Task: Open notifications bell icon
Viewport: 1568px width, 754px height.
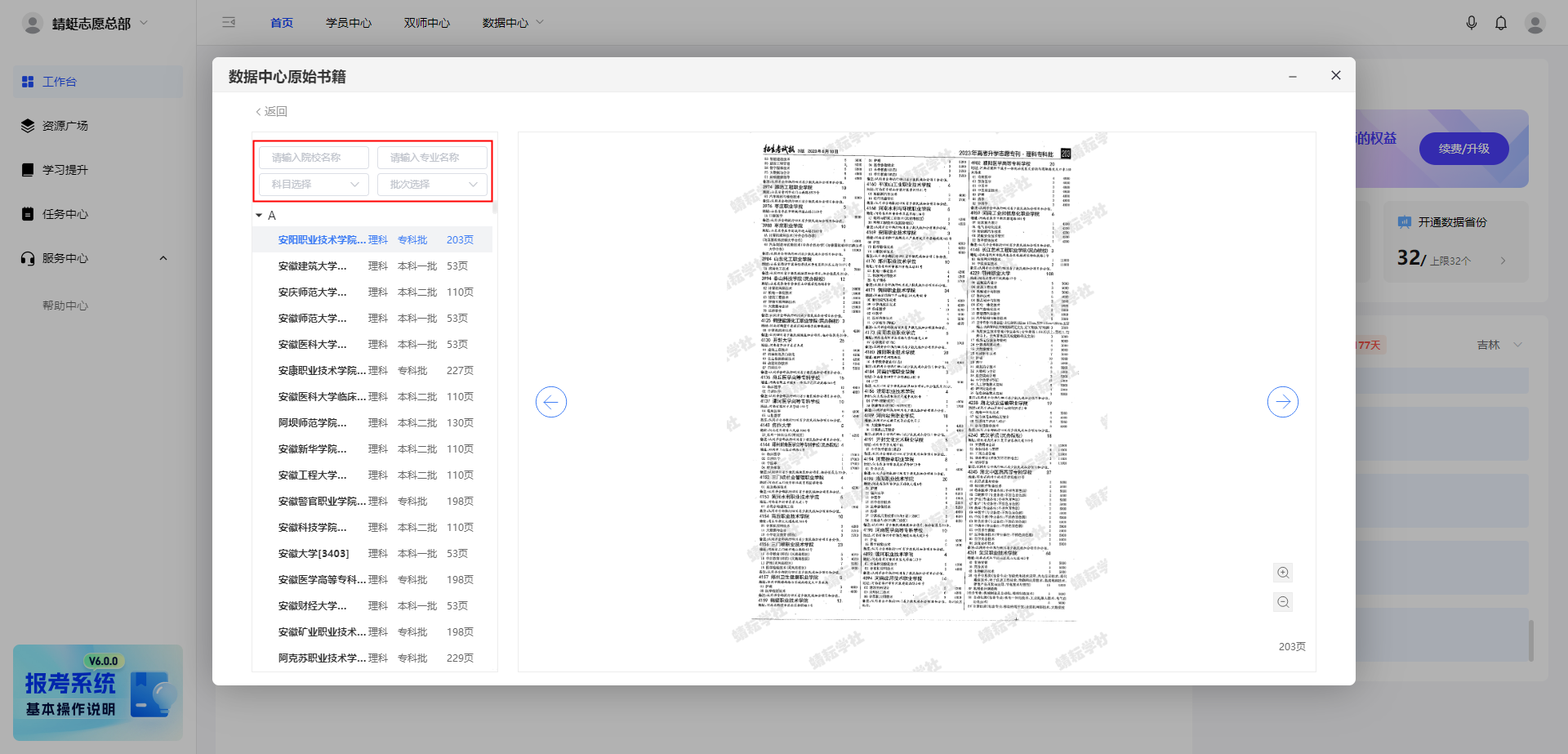Action: pyautogui.click(x=1500, y=23)
